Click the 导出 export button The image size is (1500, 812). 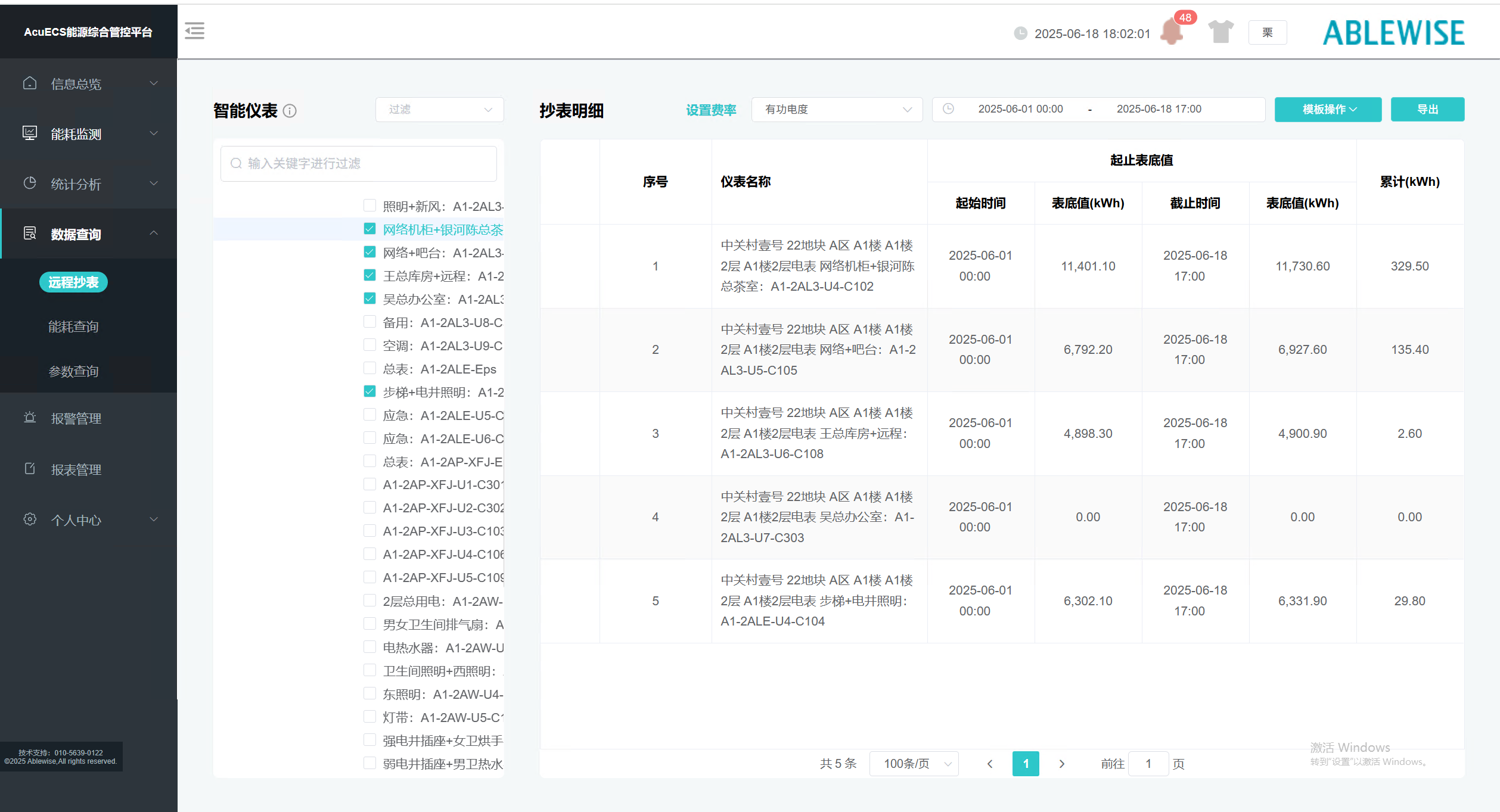click(1427, 110)
